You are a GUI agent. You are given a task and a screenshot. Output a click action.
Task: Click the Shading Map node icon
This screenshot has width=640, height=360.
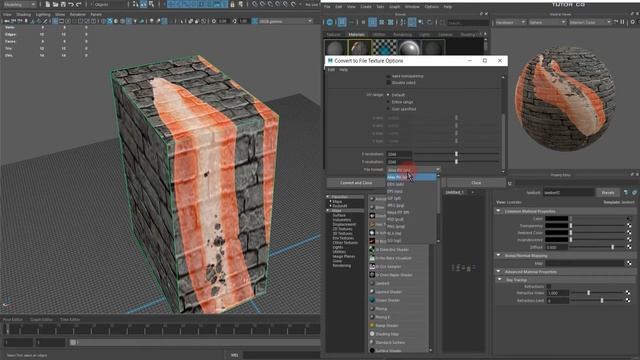click(x=372, y=333)
